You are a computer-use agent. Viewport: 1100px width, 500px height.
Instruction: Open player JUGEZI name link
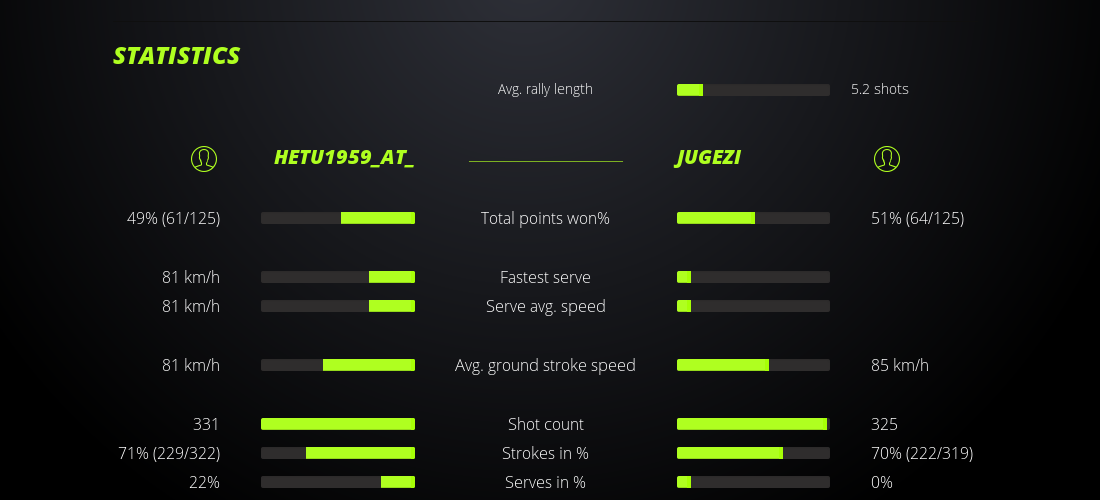coord(708,158)
